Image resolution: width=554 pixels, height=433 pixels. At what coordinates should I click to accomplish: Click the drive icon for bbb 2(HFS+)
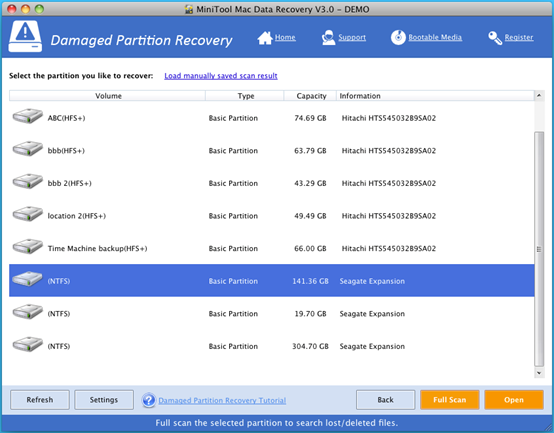[28, 181]
